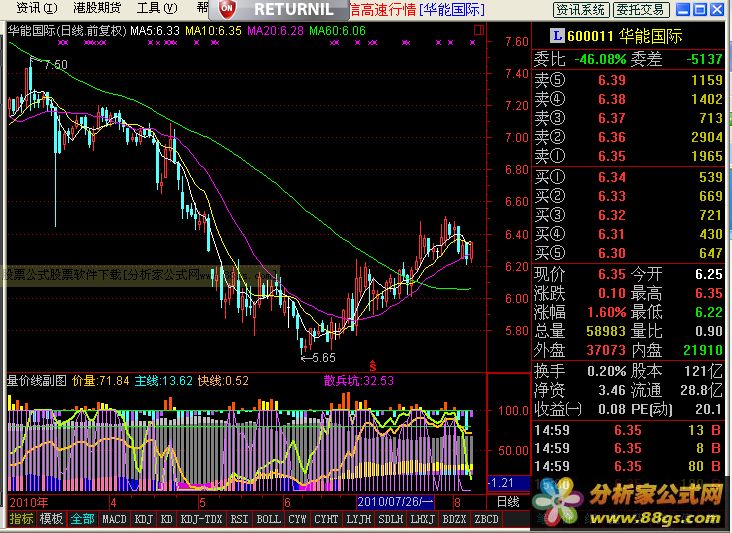Click the 换手 0.20% value
Image resolution: width=732 pixels, height=533 pixels.
pyautogui.click(x=606, y=371)
